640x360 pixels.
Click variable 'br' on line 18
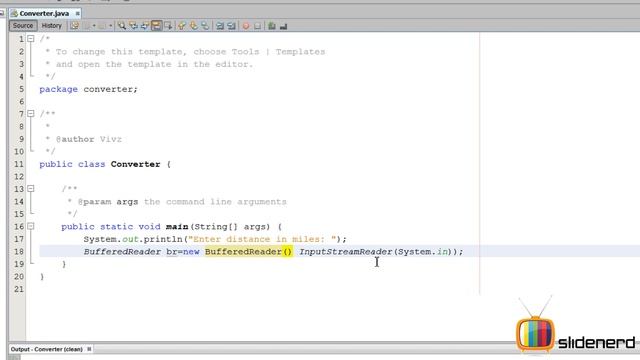(x=171, y=252)
